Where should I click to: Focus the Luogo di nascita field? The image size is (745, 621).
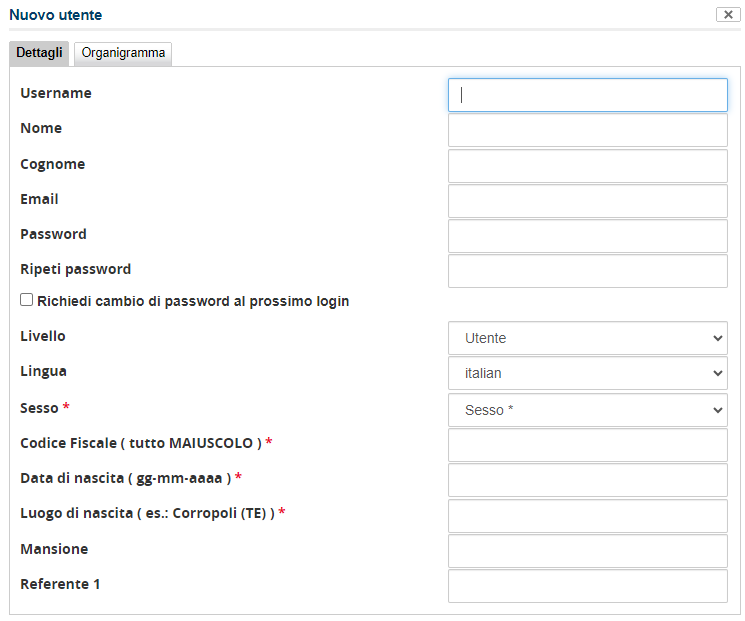tap(587, 516)
